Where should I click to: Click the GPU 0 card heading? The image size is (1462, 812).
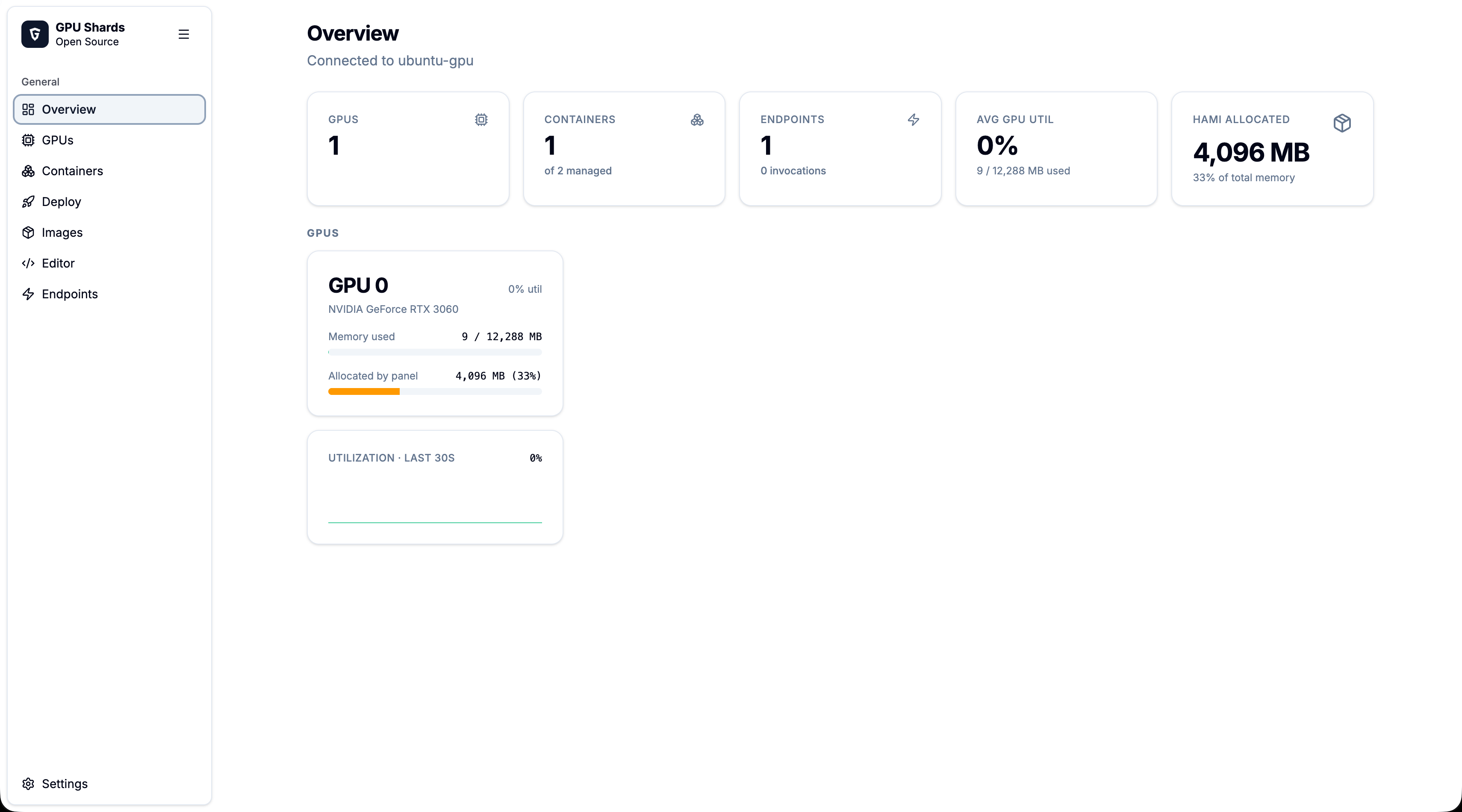coord(358,285)
